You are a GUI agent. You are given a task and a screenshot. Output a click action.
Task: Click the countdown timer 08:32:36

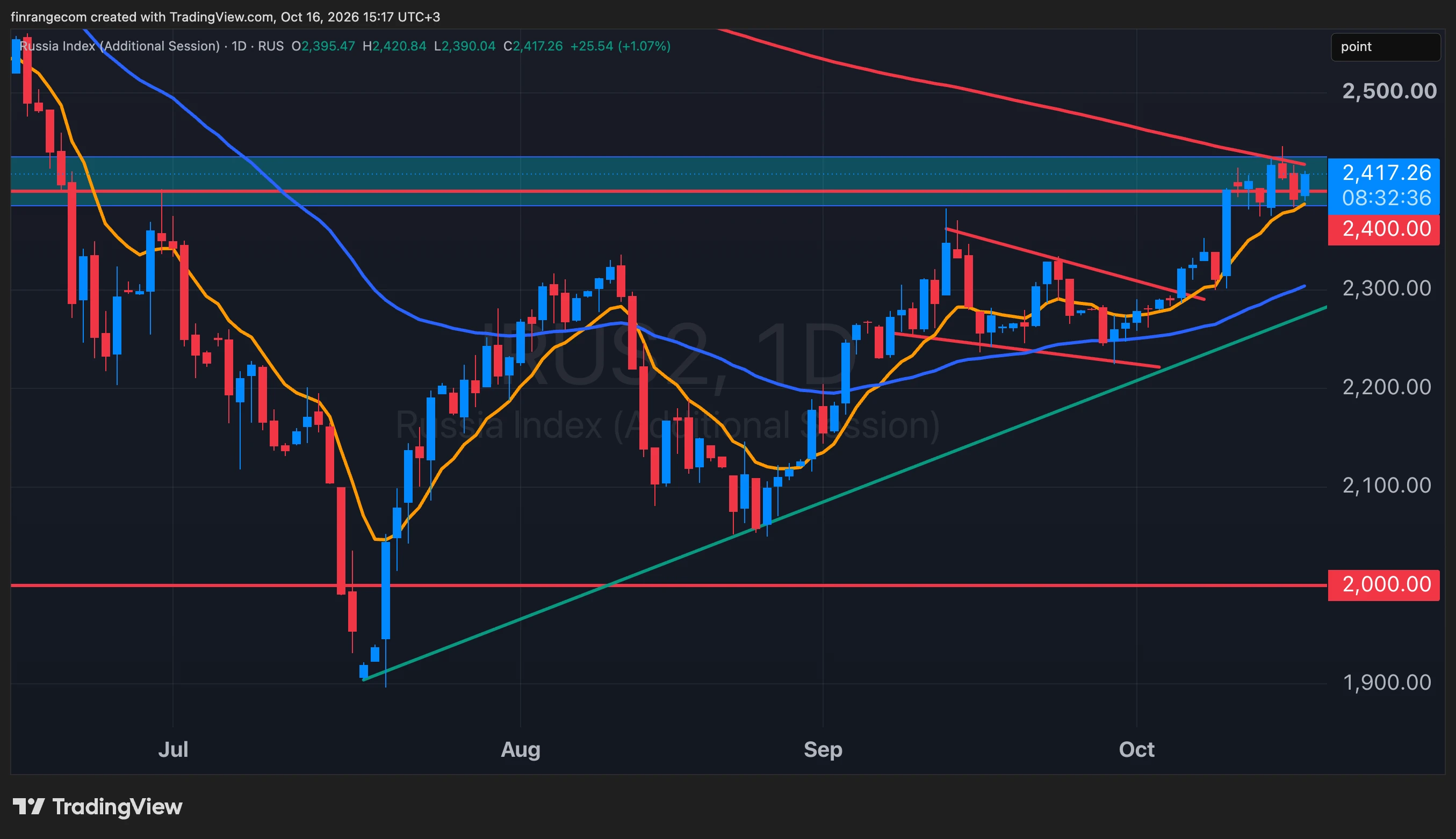coord(1386,198)
